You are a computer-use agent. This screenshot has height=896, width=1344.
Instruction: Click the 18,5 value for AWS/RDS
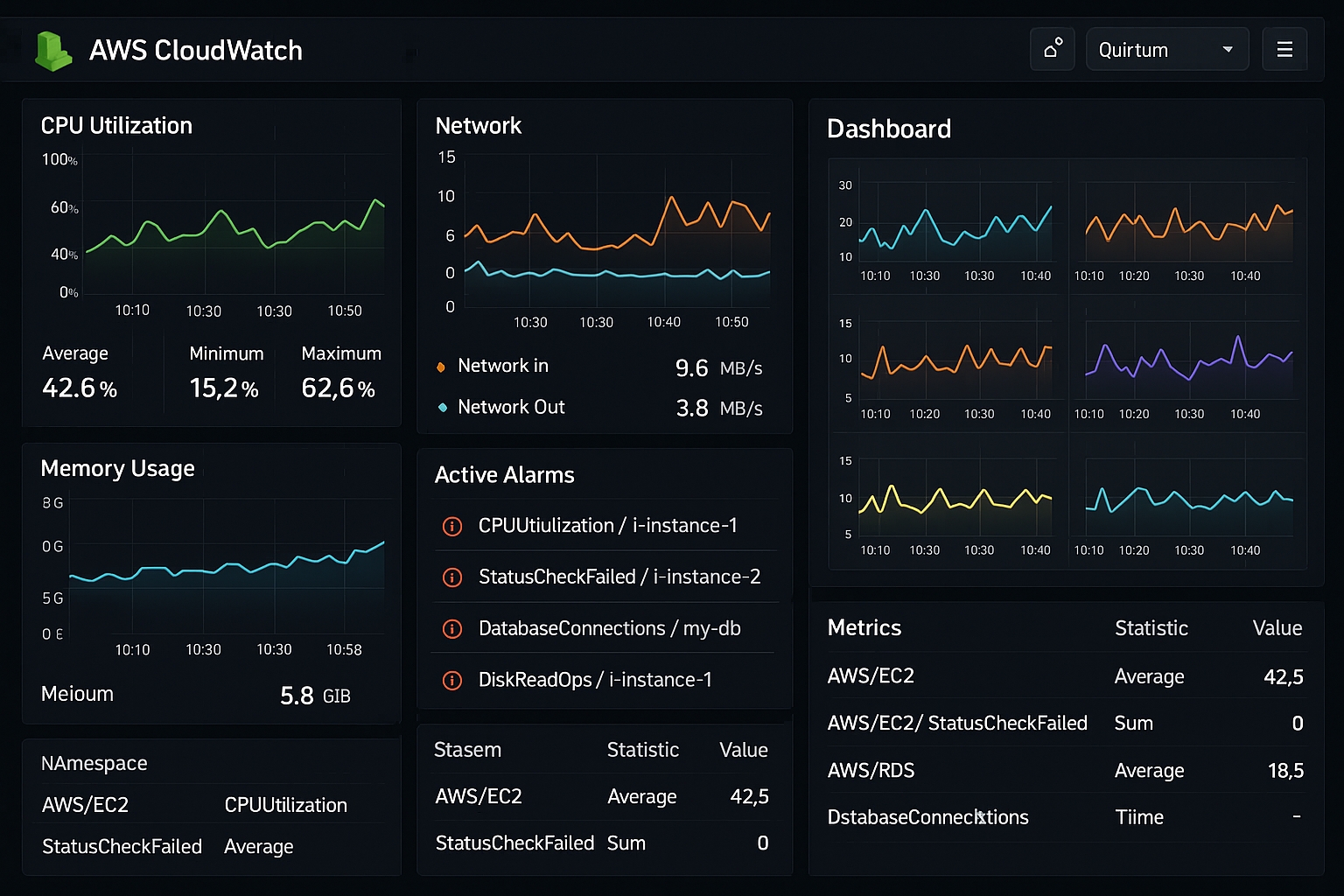[x=1285, y=771]
